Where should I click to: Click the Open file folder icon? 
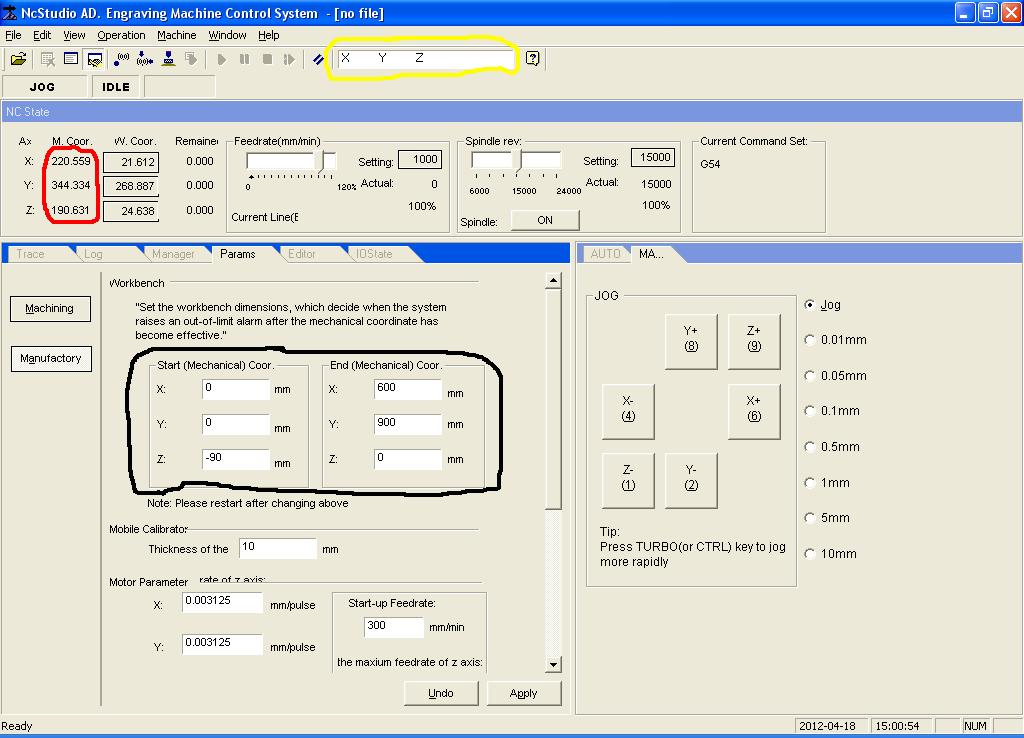pos(18,59)
